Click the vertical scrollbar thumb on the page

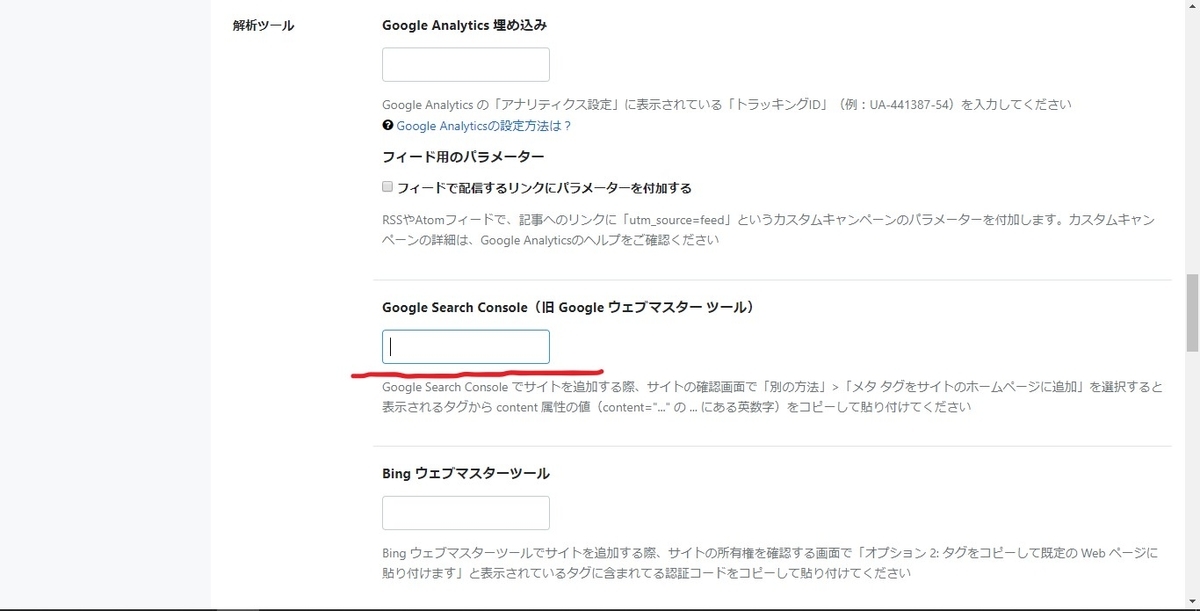coord(1192,313)
